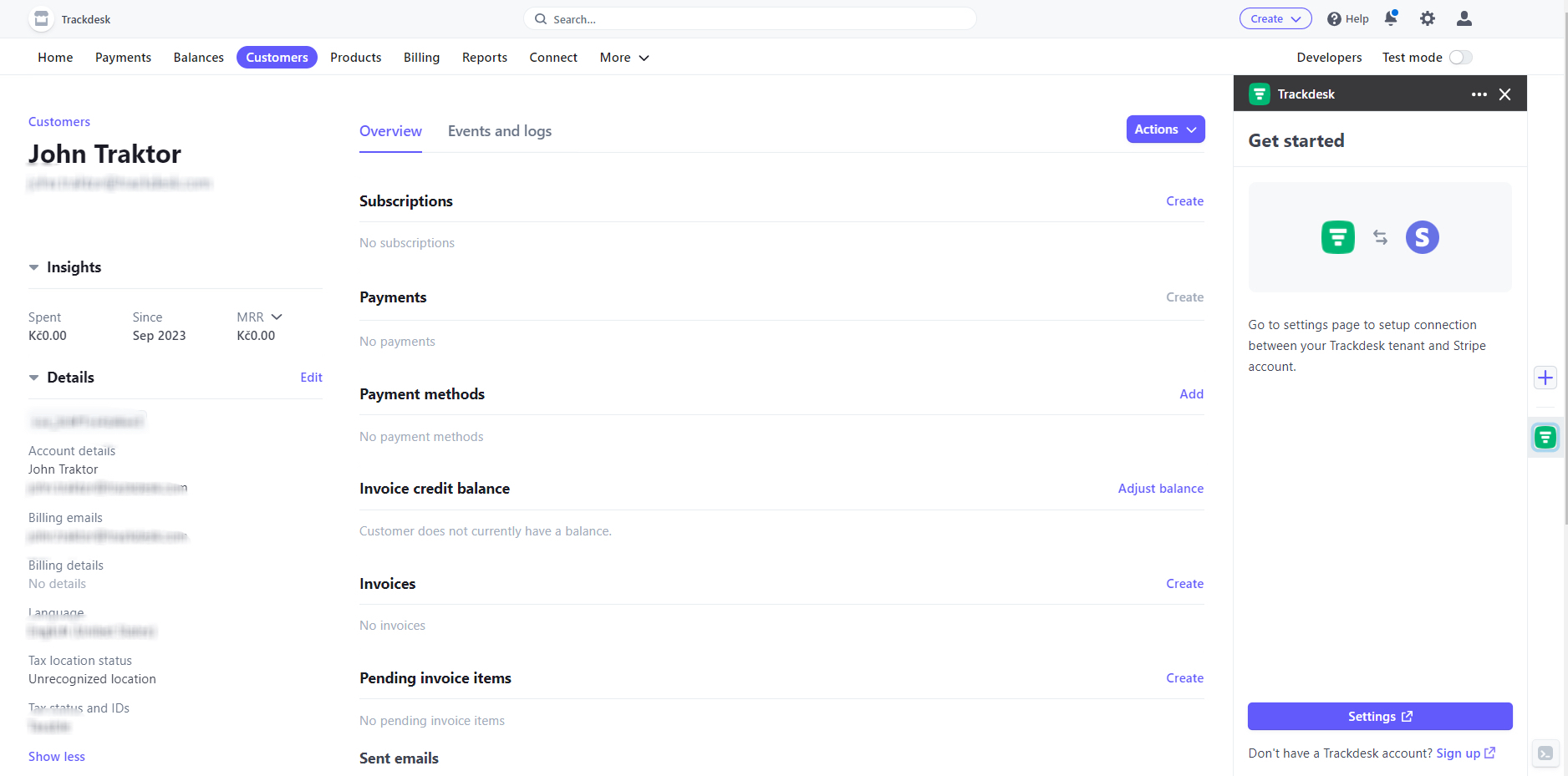Viewport: 1568px width, 776px height.
Task: Open the Actions dropdown
Action: point(1165,129)
